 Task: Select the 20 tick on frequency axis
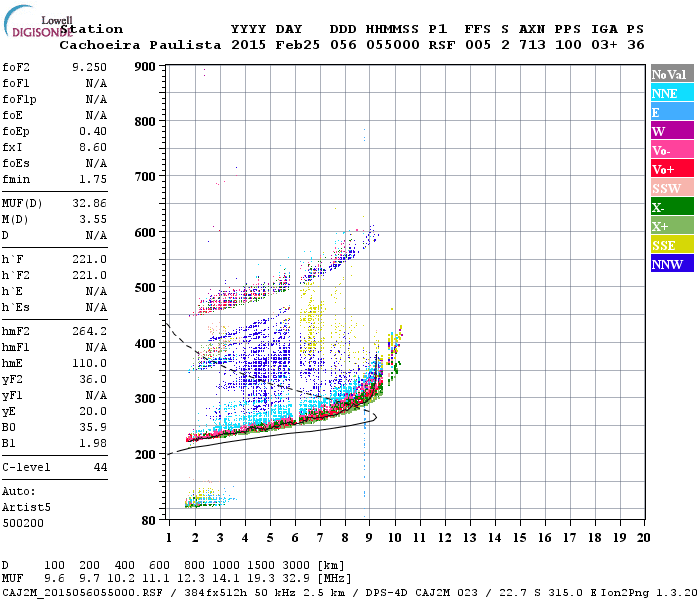tap(643, 537)
